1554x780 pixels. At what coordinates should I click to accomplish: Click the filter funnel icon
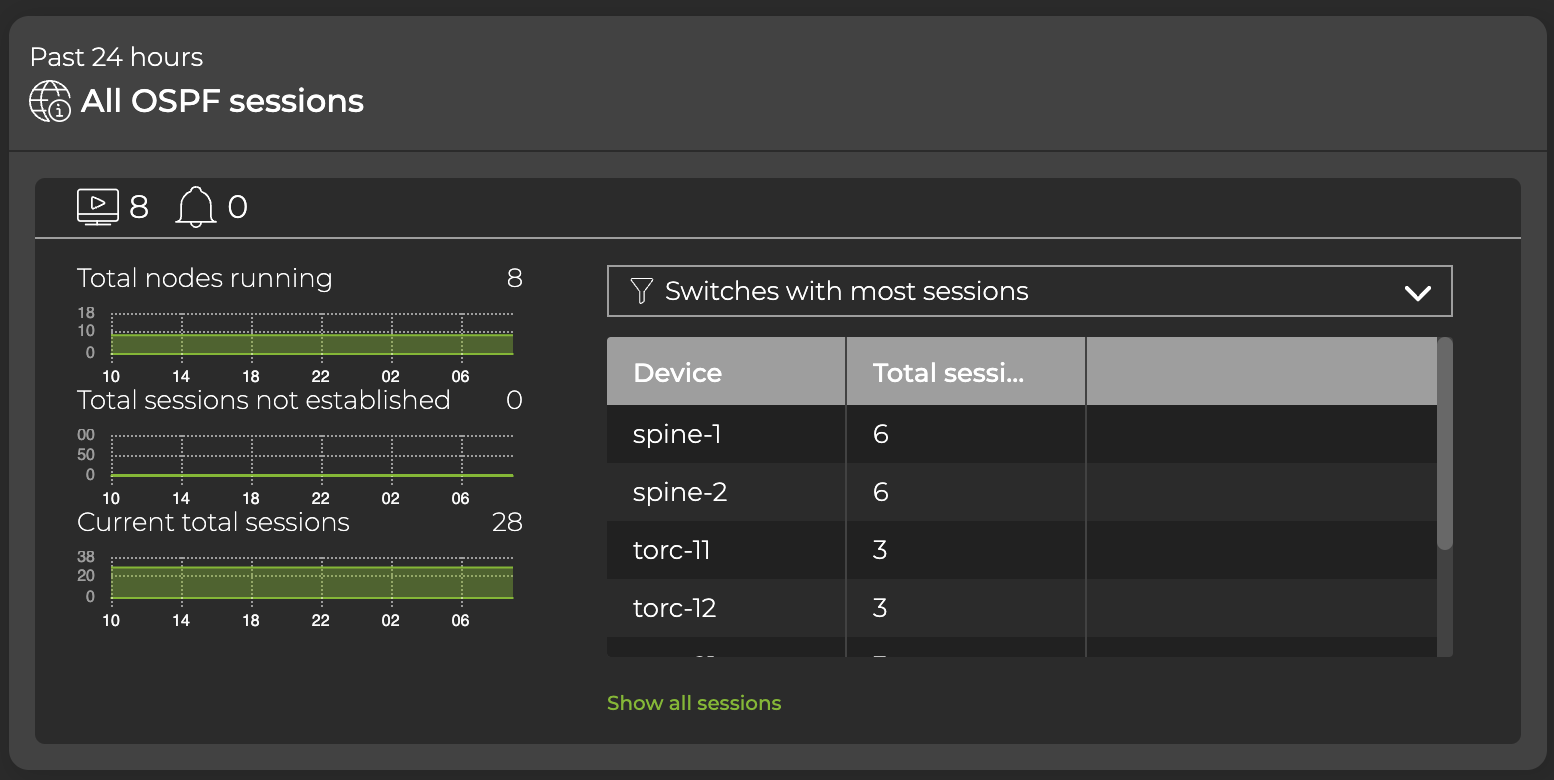tap(642, 291)
